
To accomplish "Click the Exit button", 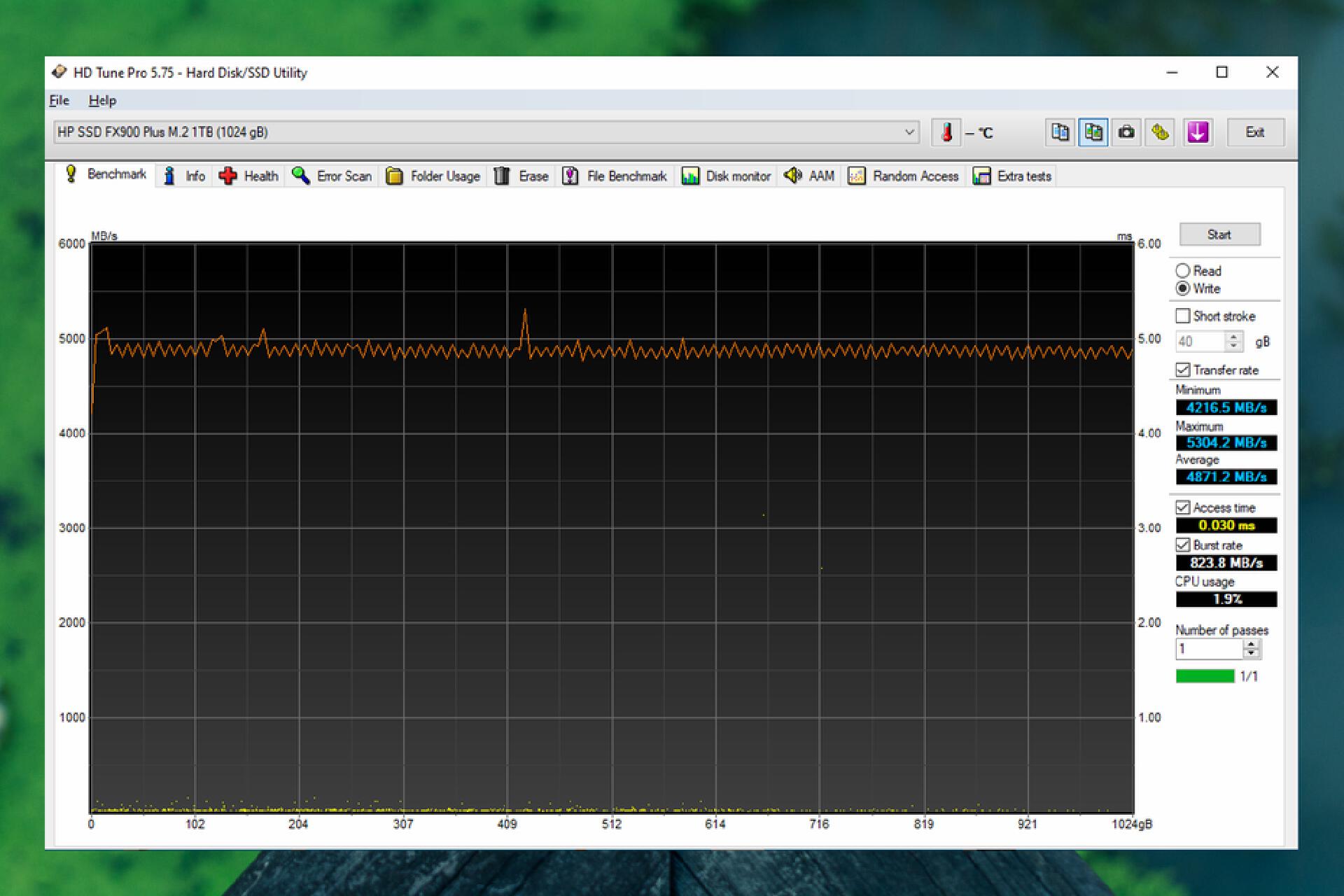I will tap(1255, 132).
